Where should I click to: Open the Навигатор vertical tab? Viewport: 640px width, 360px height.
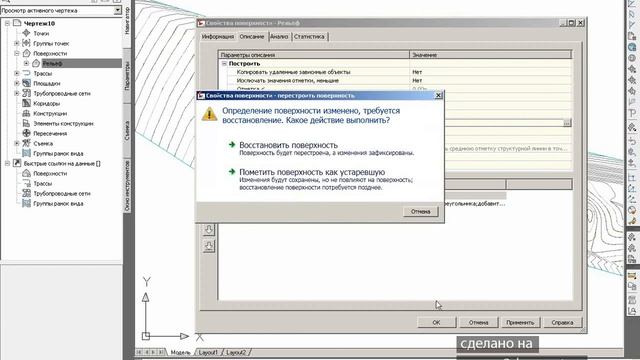coord(127,20)
